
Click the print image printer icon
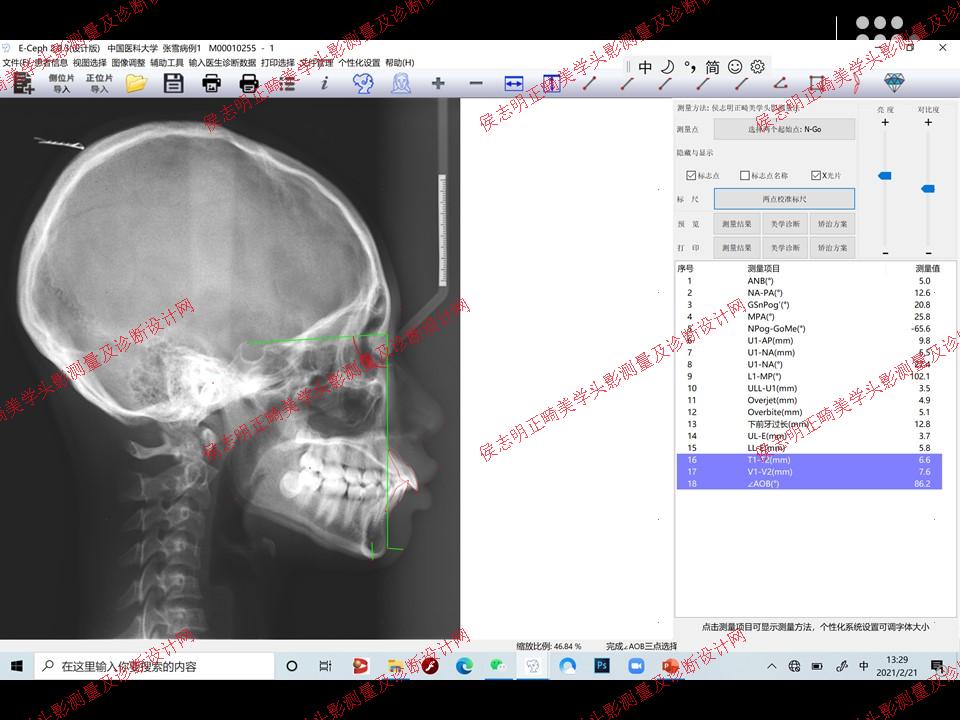tap(211, 83)
